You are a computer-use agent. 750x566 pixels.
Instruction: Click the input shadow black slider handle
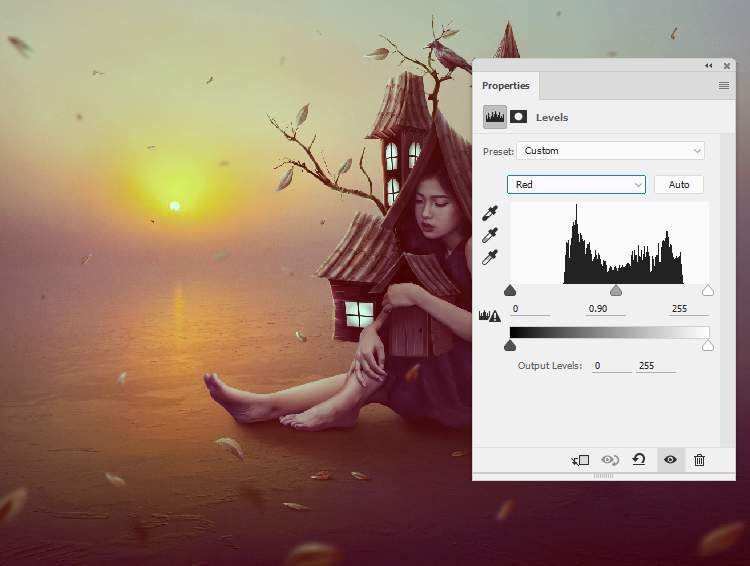click(x=510, y=290)
